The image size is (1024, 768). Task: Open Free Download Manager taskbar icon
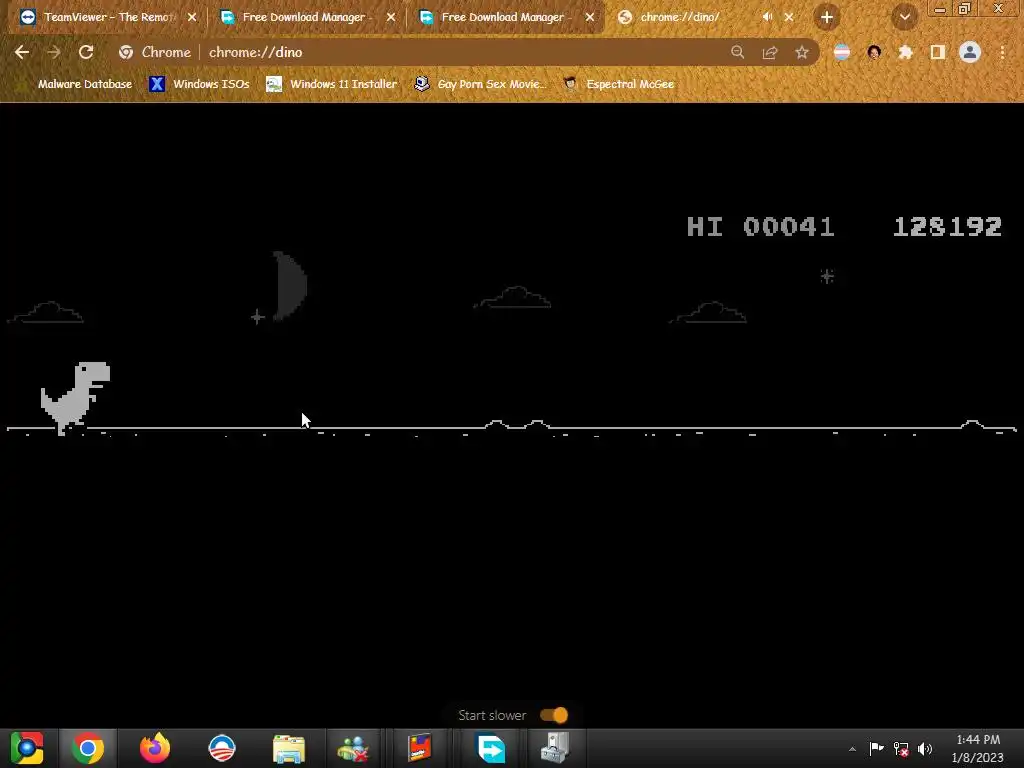coord(490,748)
